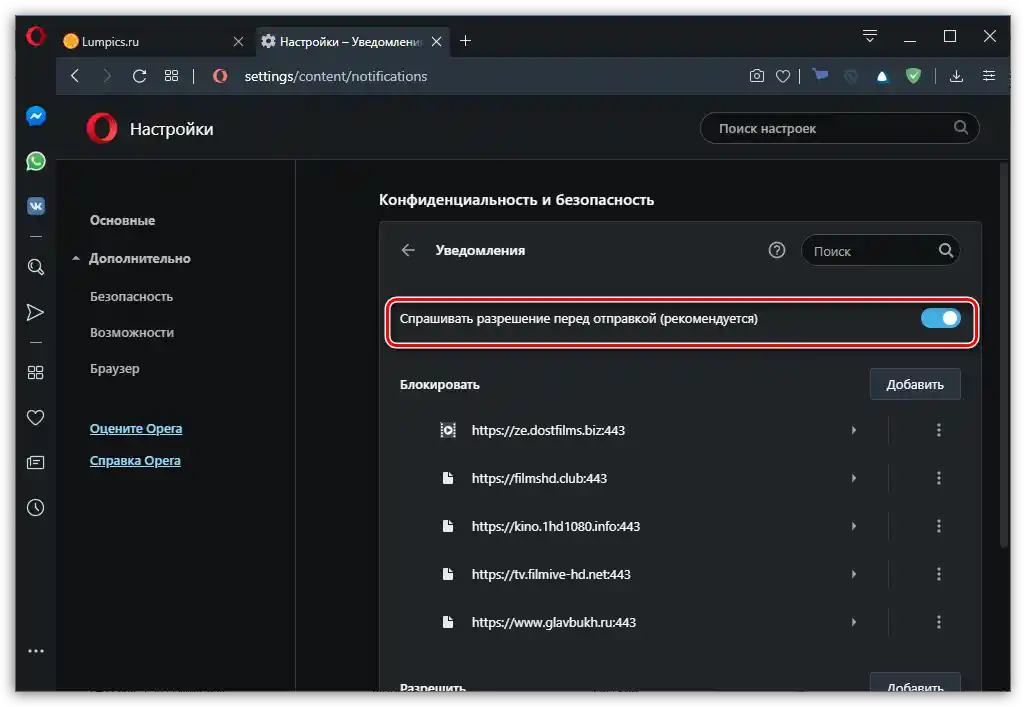Expand details for filmshd.club entry
The width and height of the screenshot is (1026, 707).
[853, 478]
